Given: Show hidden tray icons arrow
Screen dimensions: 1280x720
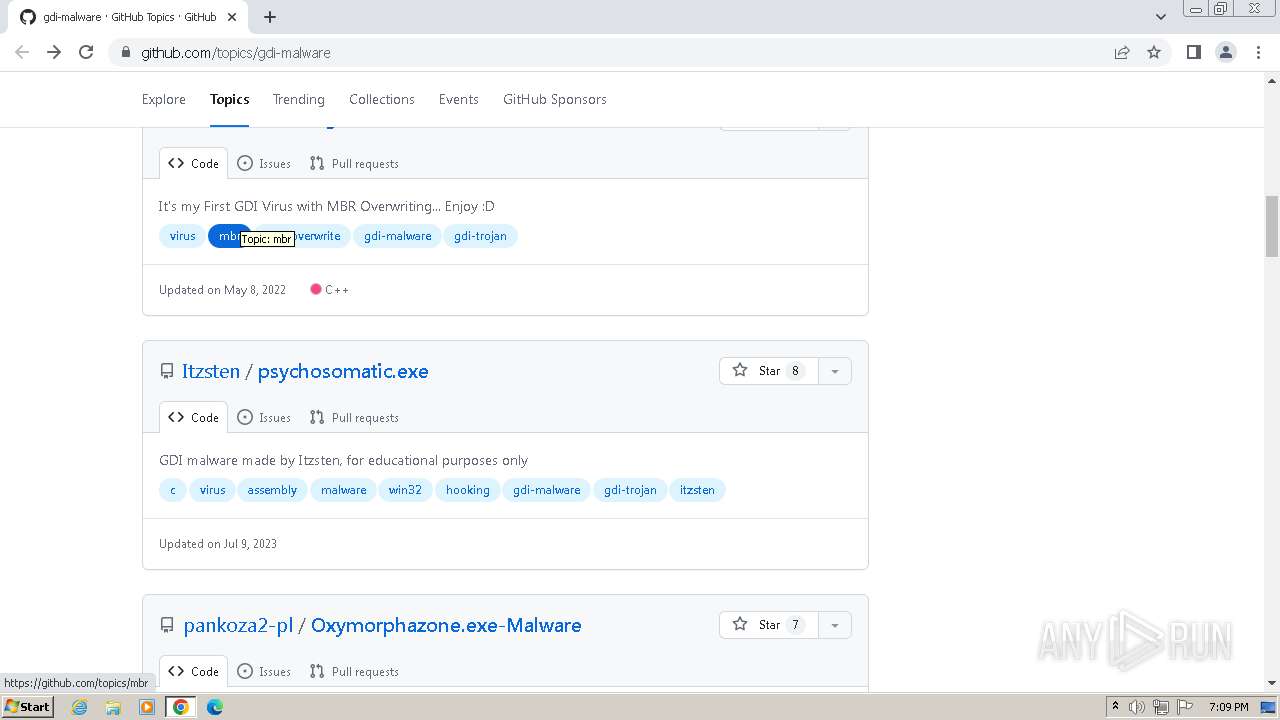Looking at the screenshot, I should [x=1115, y=707].
